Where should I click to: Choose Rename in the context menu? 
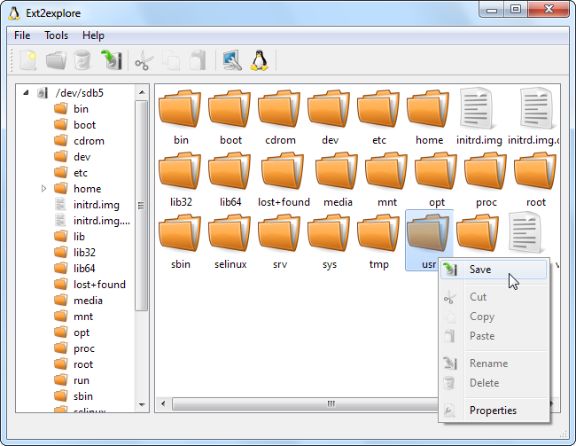point(493,363)
